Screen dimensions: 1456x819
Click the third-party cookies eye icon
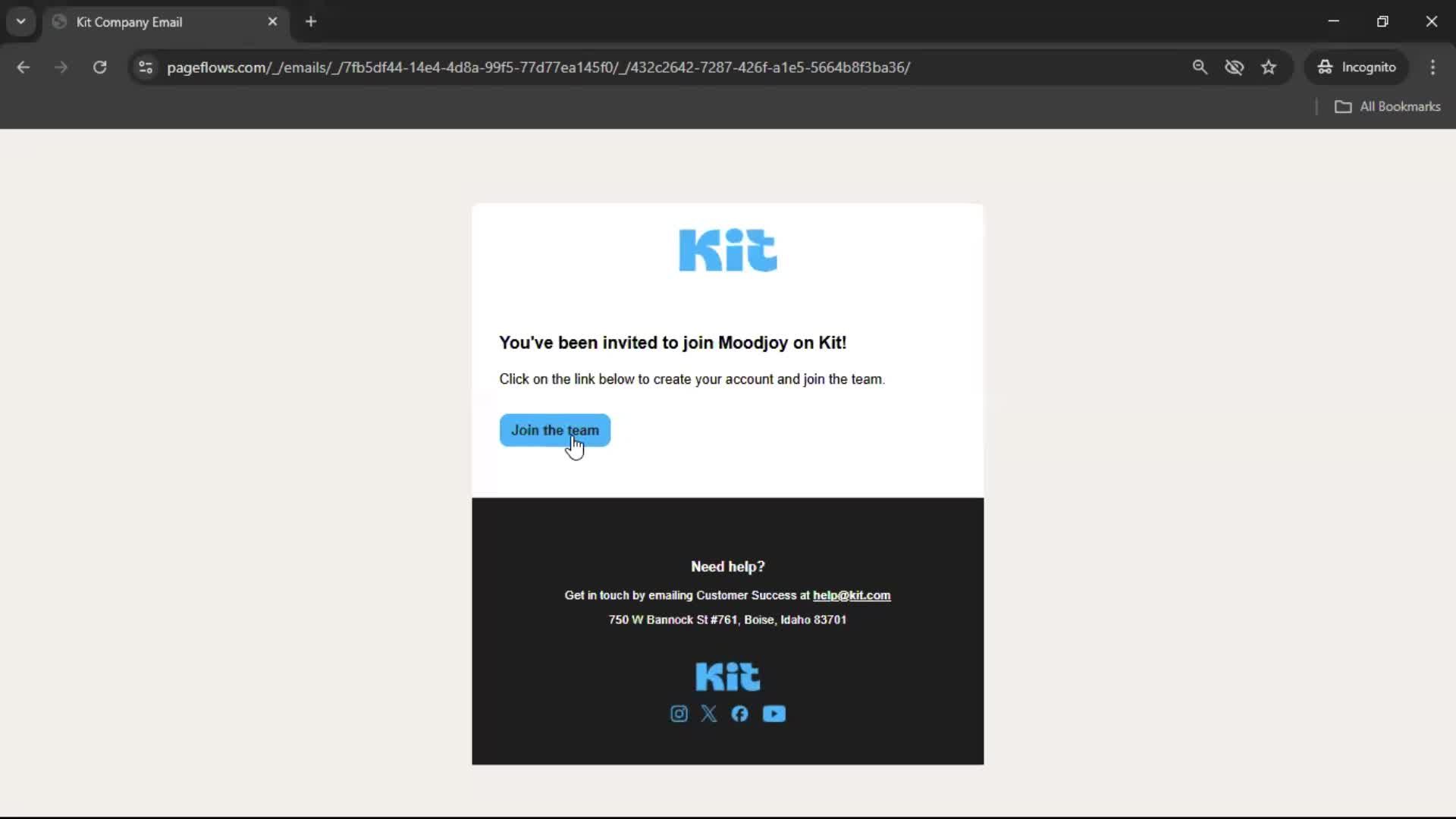1234,67
